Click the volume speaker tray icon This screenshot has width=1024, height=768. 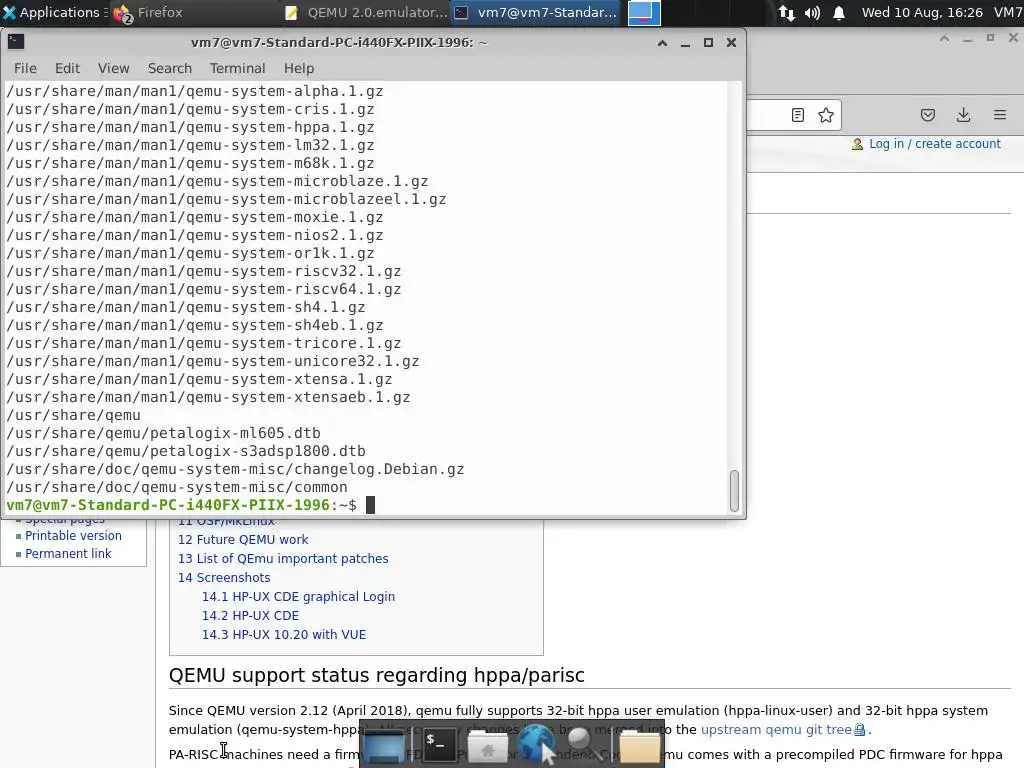coord(812,12)
